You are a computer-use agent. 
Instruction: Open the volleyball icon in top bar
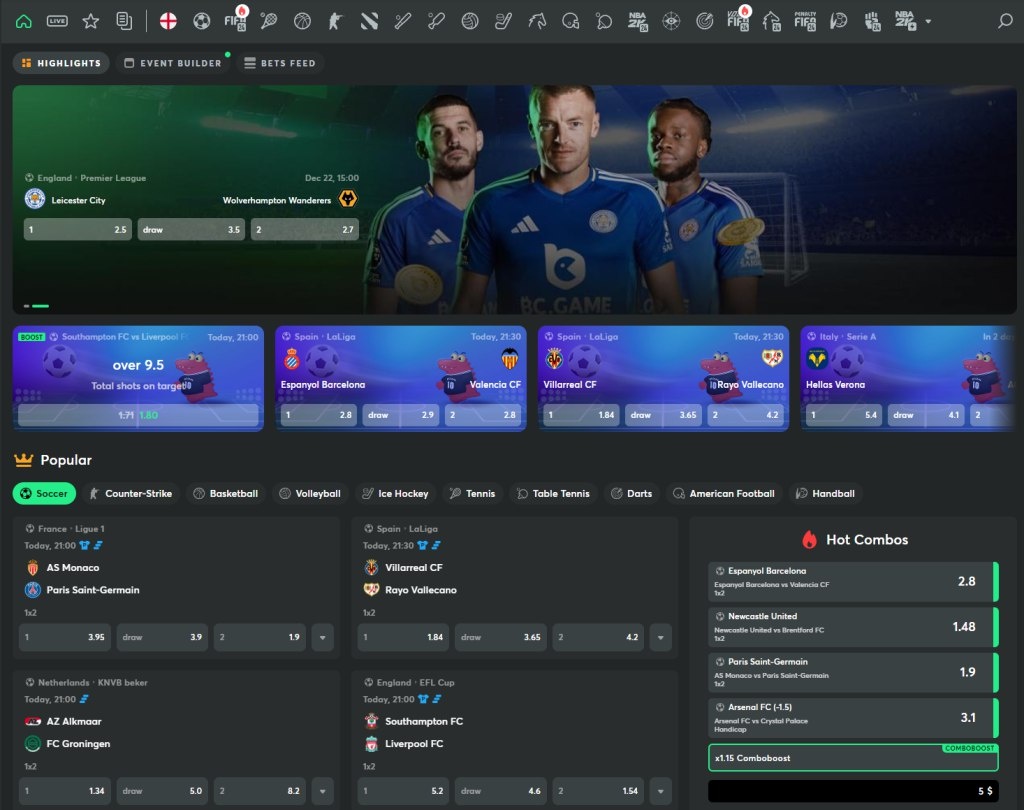pos(470,21)
